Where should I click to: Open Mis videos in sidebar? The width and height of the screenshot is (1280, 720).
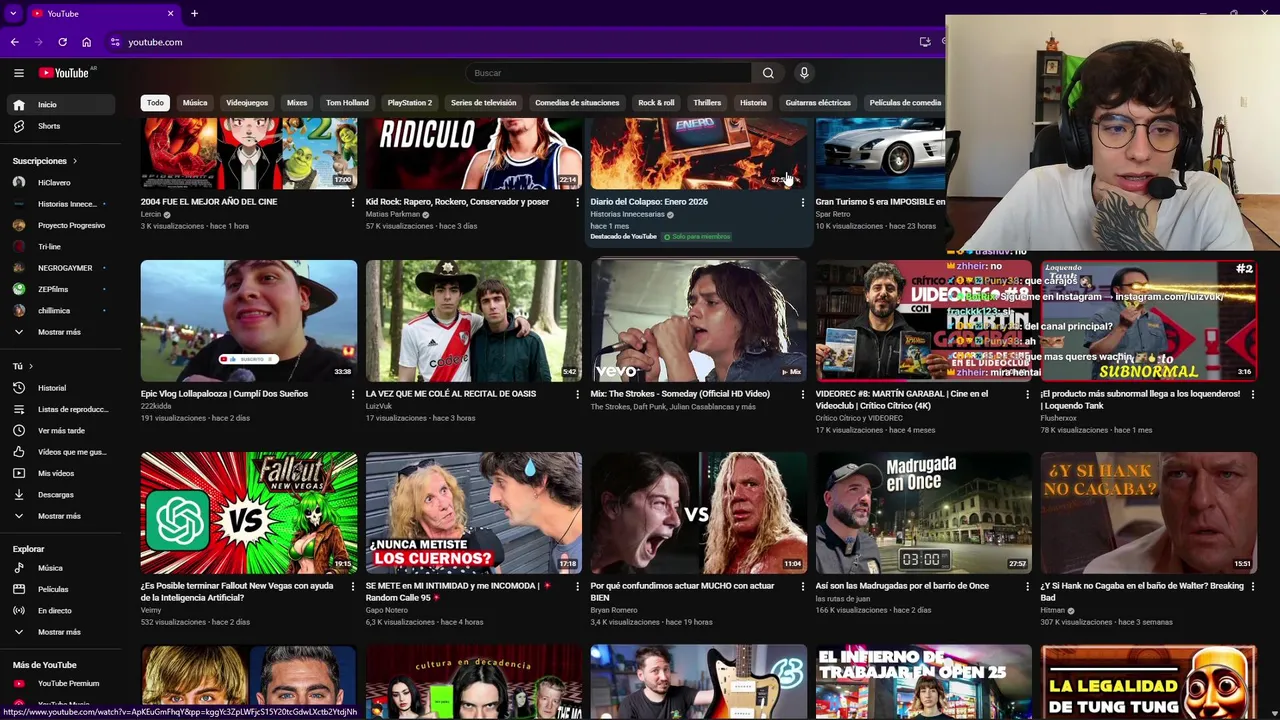click(63, 473)
